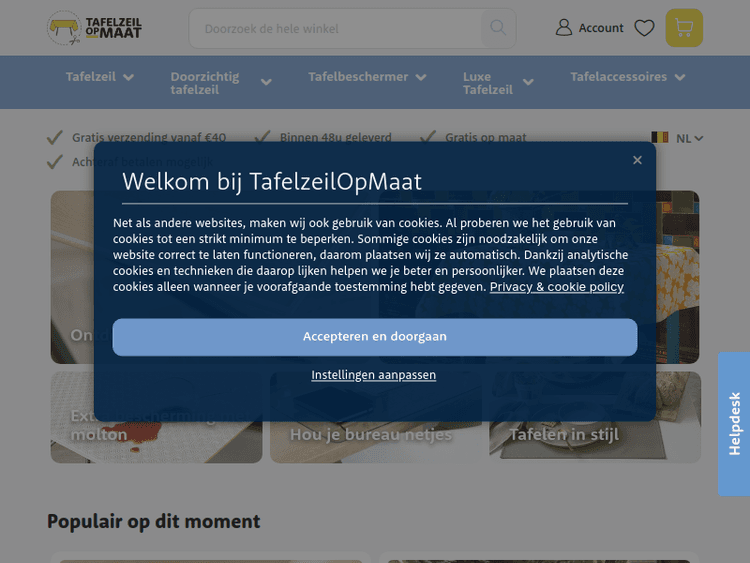Open the Tafelaccessoires menu item
Image resolution: width=750 pixels, height=563 pixels.
click(618, 77)
